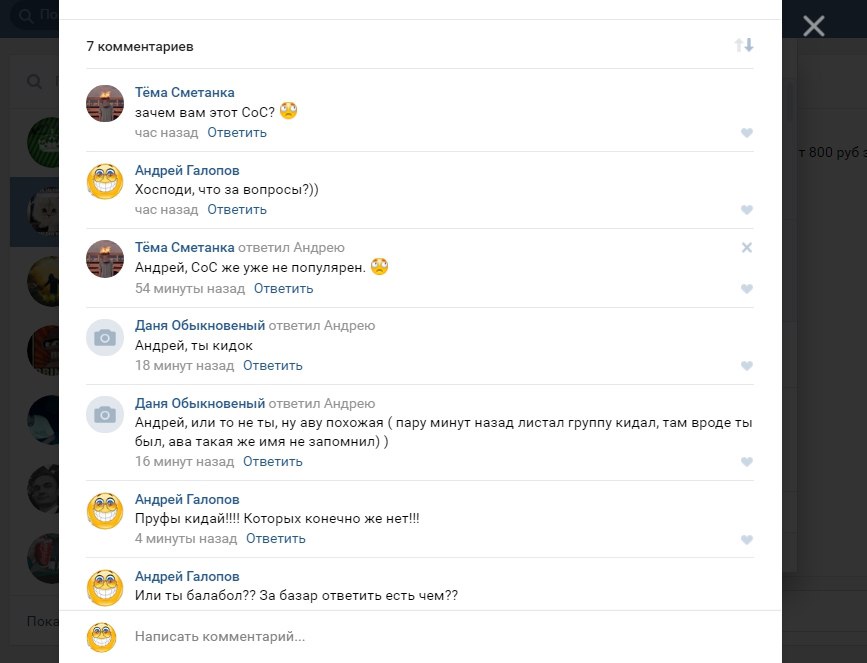Toggle the comment sort order arrows

coord(743,45)
